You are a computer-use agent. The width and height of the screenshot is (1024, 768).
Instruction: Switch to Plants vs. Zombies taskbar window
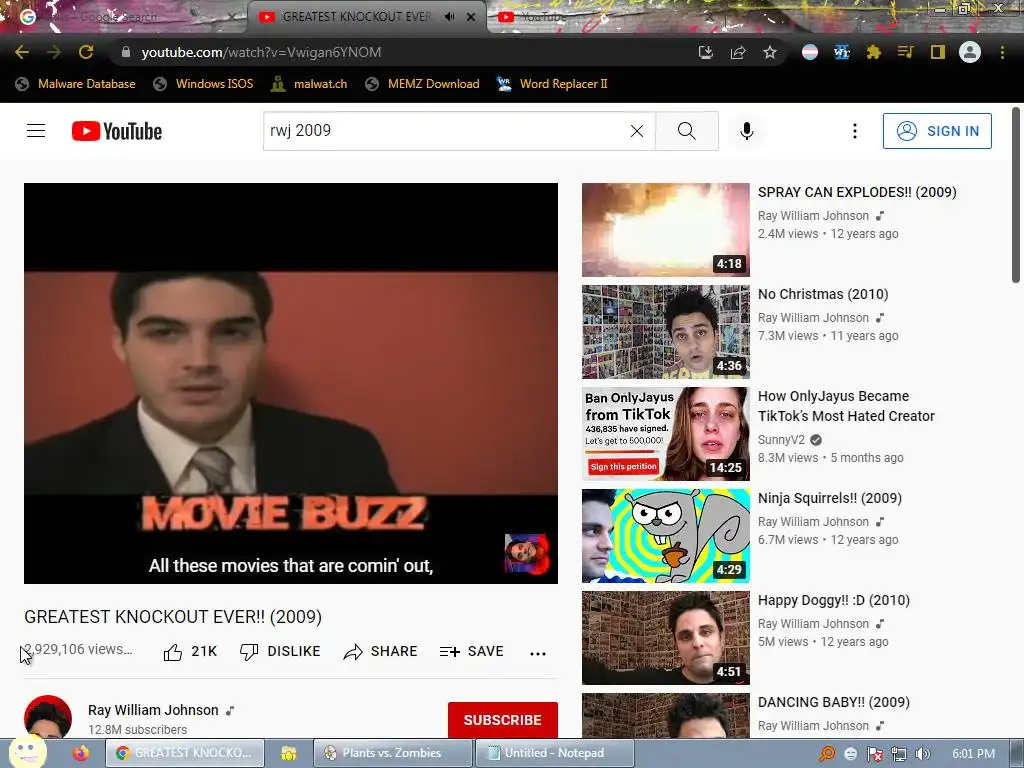(392, 753)
